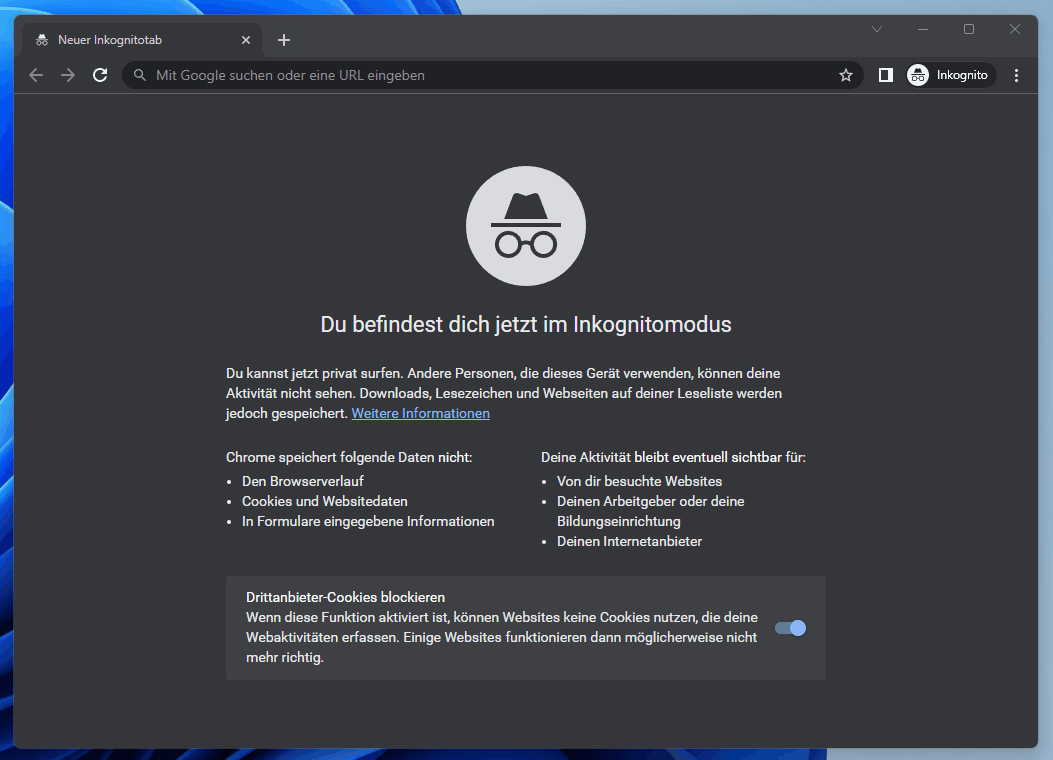The height and width of the screenshot is (760, 1053).
Task: Click the Drittanbieter-Cookies blockieren heading
Action: 345,597
